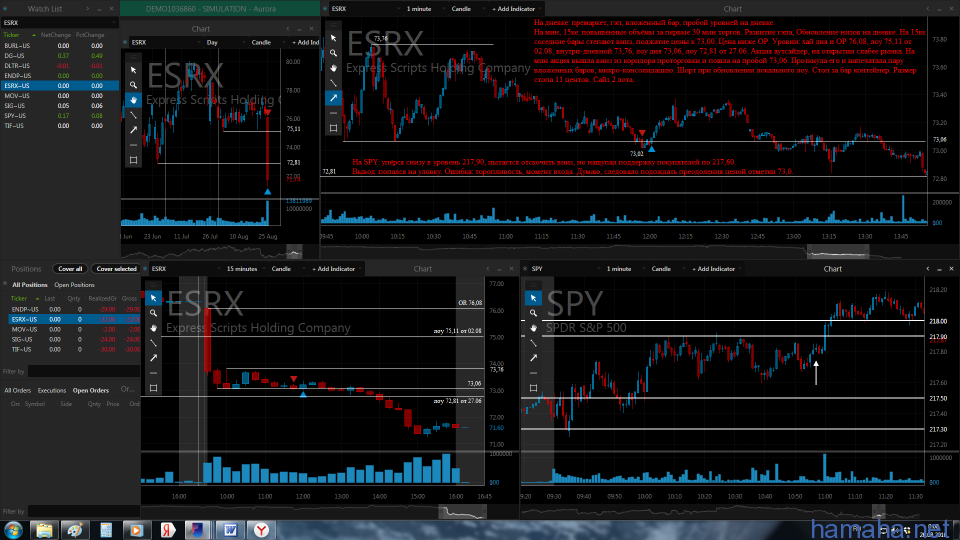Open Microsoft Word from taskbar

click(x=230, y=530)
